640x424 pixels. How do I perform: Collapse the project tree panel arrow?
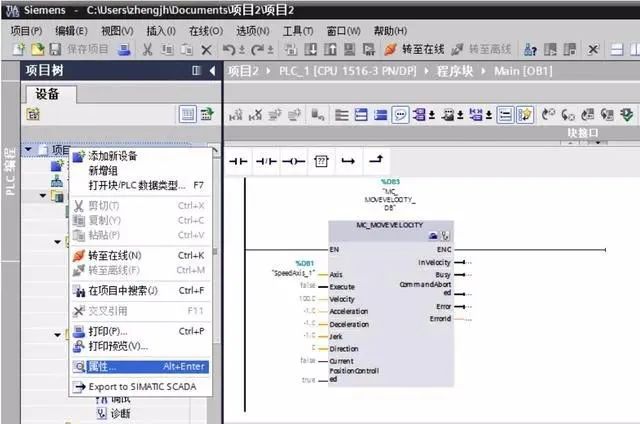click(212, 71)
